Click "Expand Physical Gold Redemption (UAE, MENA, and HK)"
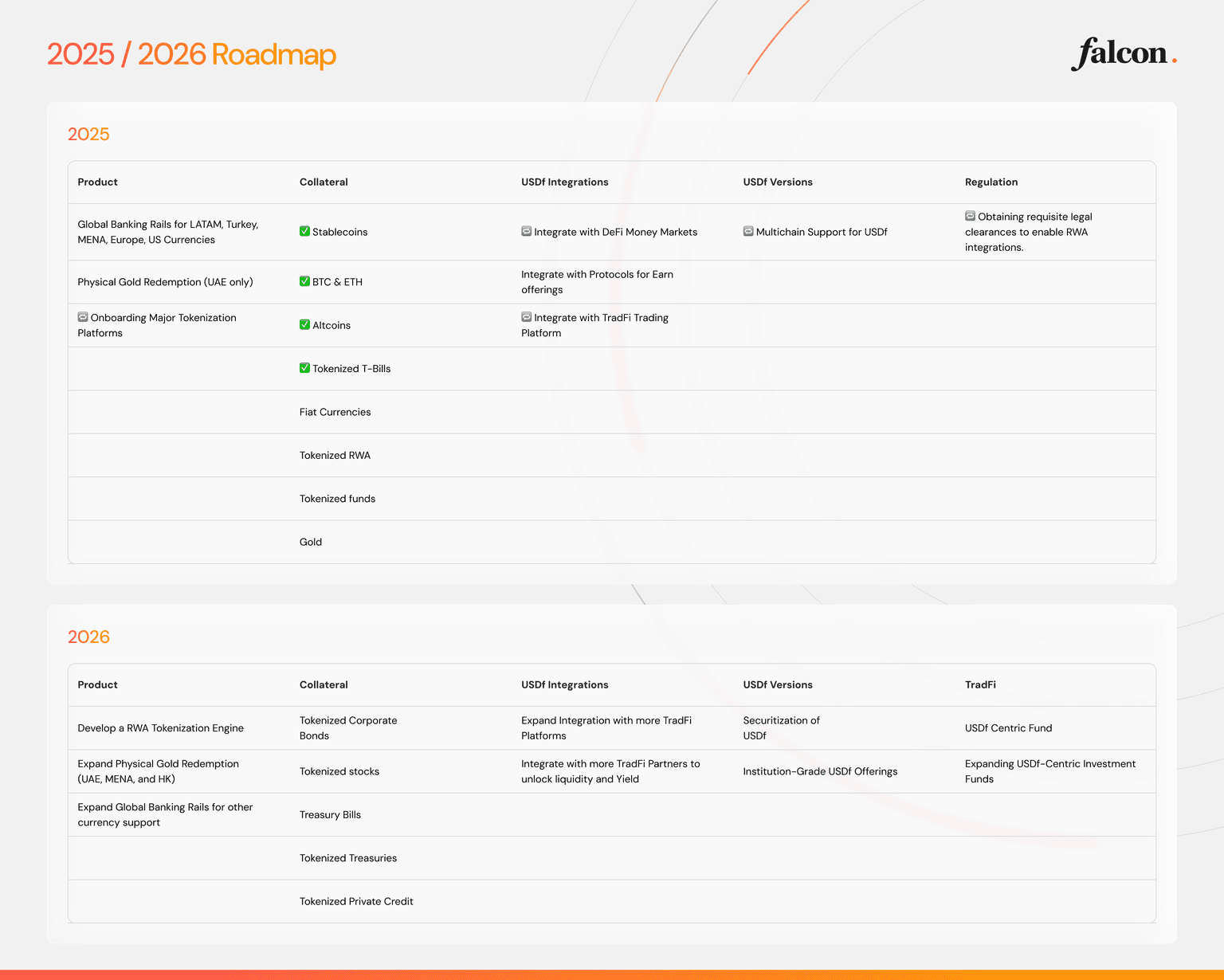 [x=159, y=771]
